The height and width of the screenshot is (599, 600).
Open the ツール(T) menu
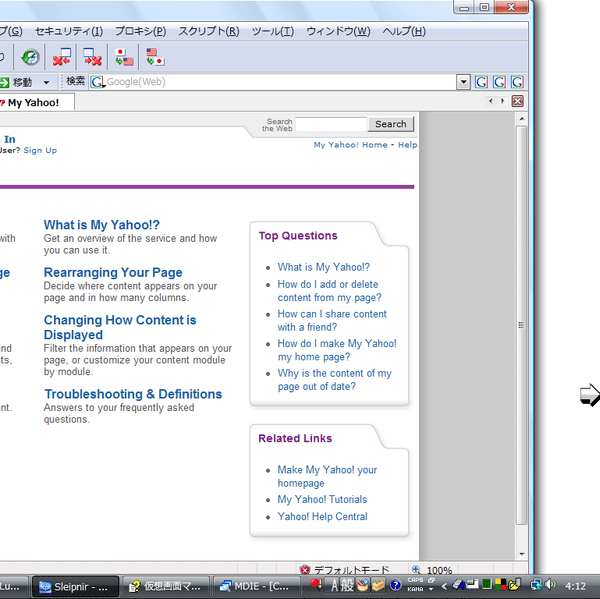[273, 31]
